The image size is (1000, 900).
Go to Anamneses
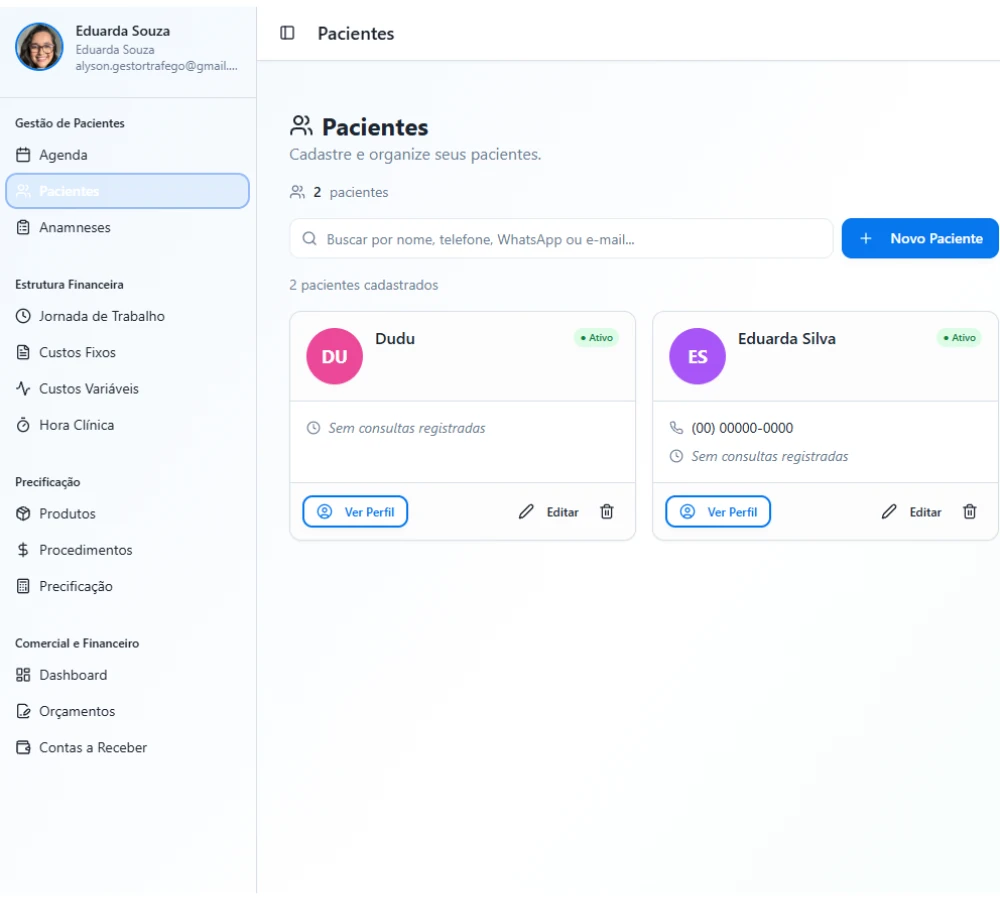pos(128,227)
